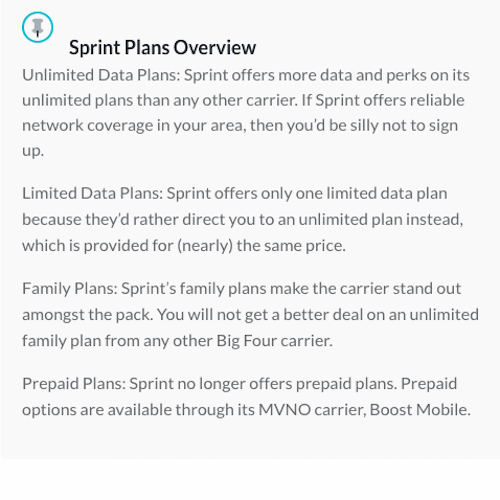Click the "Prepaid Plans:" label text
This screenshot has width=500, height=500.
point(74,384)
